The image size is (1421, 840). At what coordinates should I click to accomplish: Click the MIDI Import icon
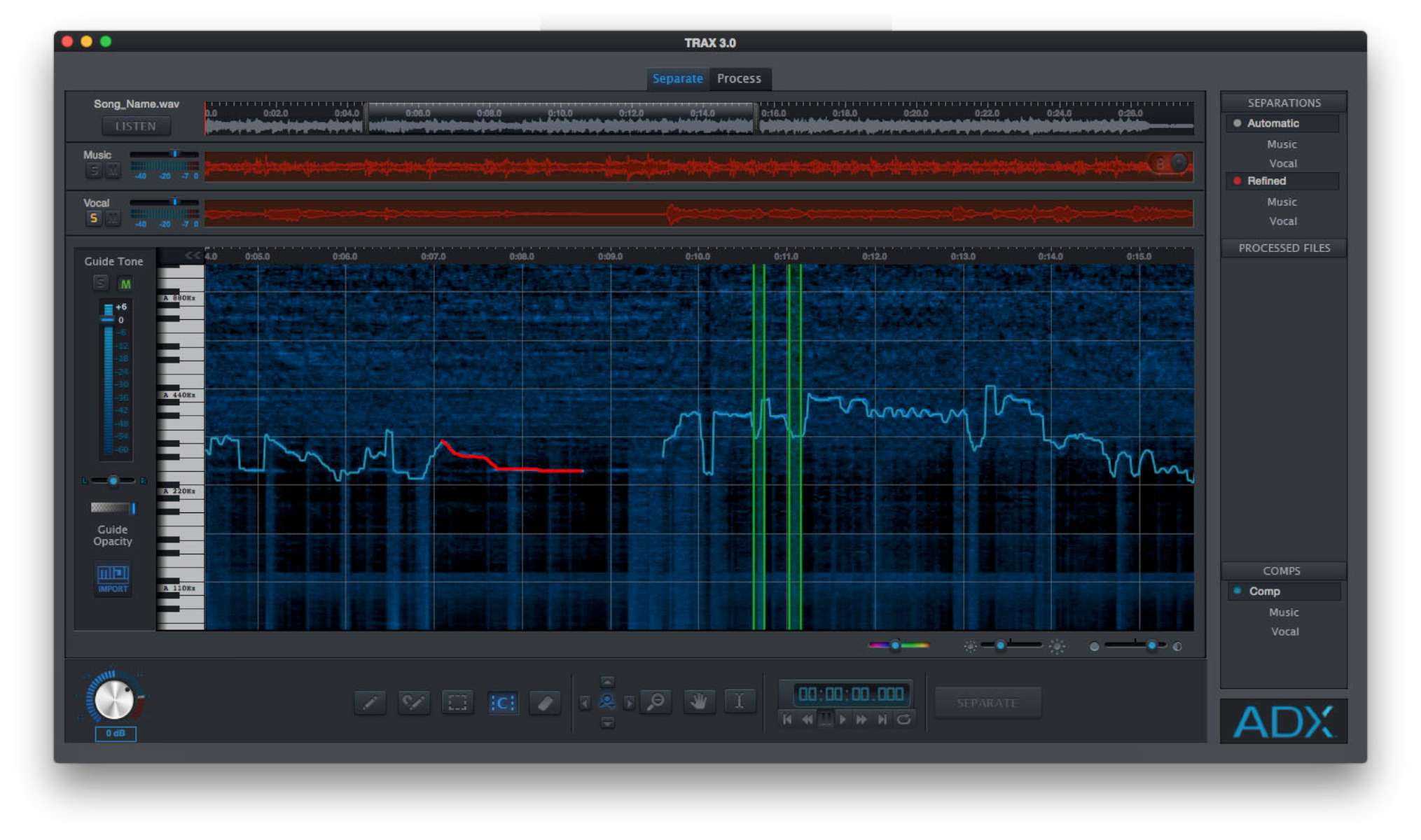pyautogui.click(x=113, y=578)
